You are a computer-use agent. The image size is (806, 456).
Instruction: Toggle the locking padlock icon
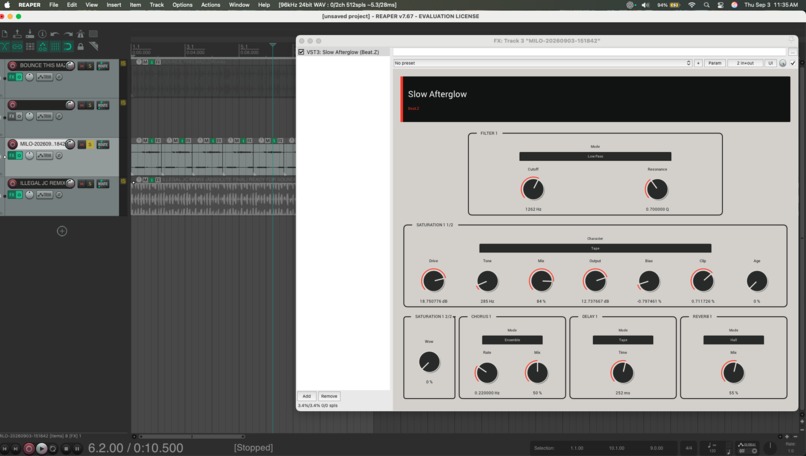80,47
